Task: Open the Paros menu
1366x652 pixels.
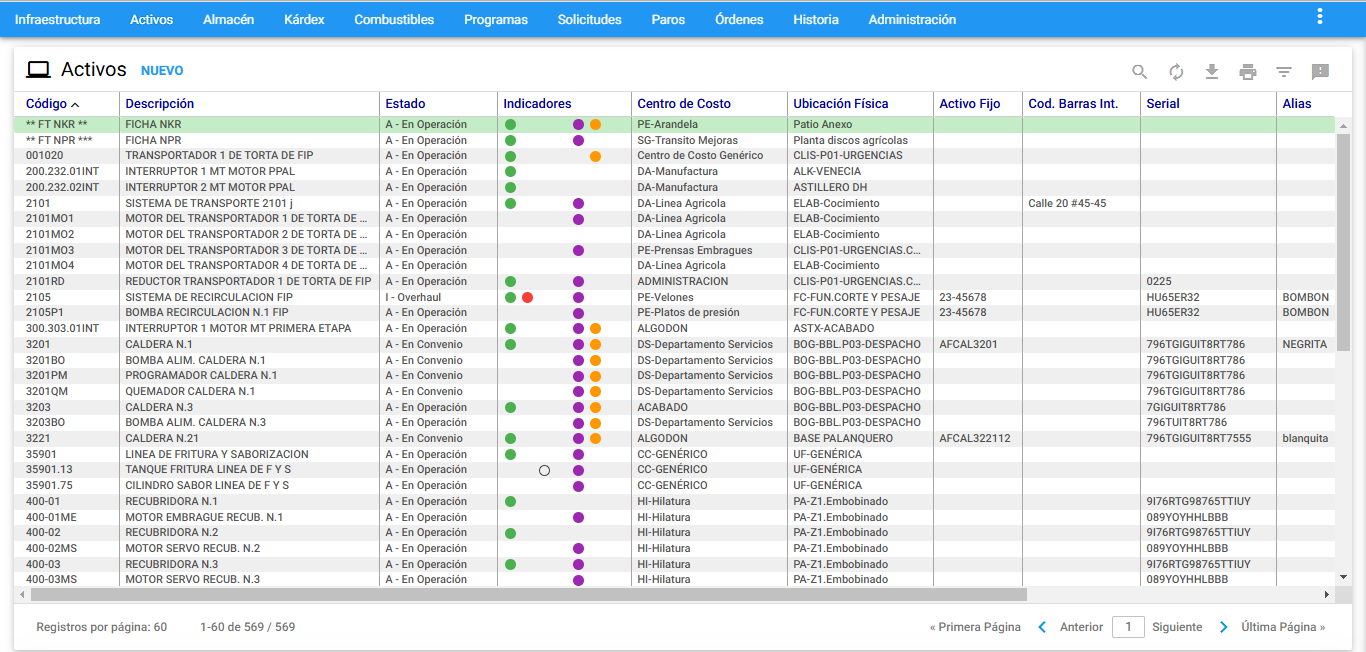Action: point(668,19)
